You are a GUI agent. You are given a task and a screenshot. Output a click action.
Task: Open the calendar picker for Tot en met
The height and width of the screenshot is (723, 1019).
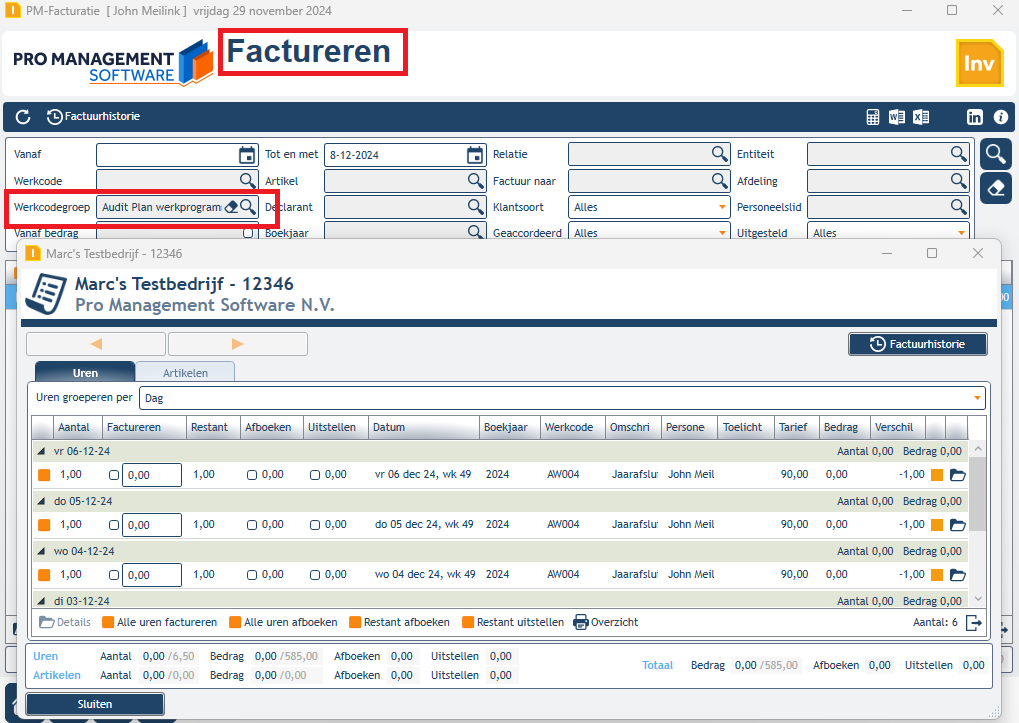coord(475,155)
